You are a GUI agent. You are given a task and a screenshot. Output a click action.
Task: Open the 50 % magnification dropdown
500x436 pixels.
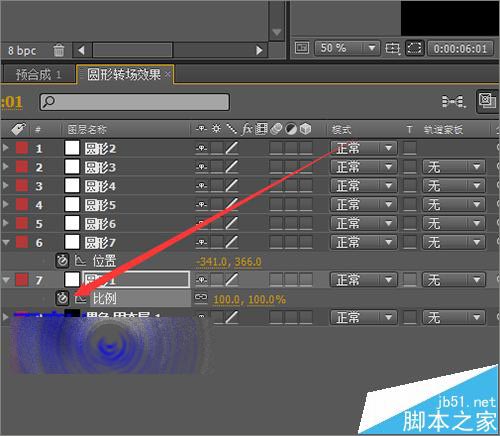coord(347,48)
